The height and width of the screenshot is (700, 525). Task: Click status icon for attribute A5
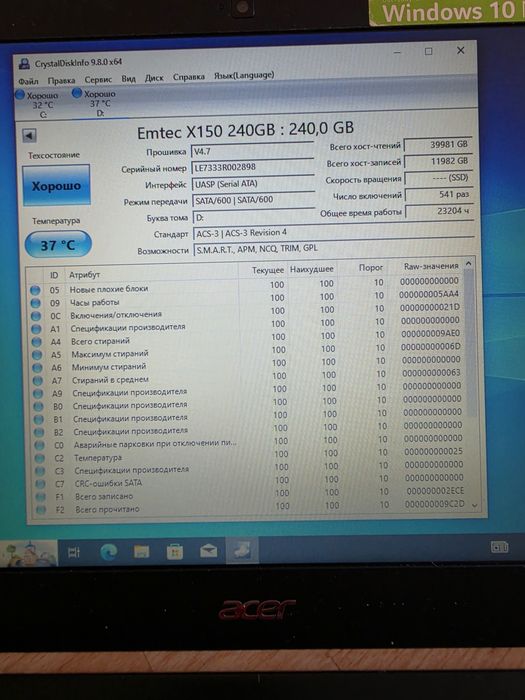37,355
